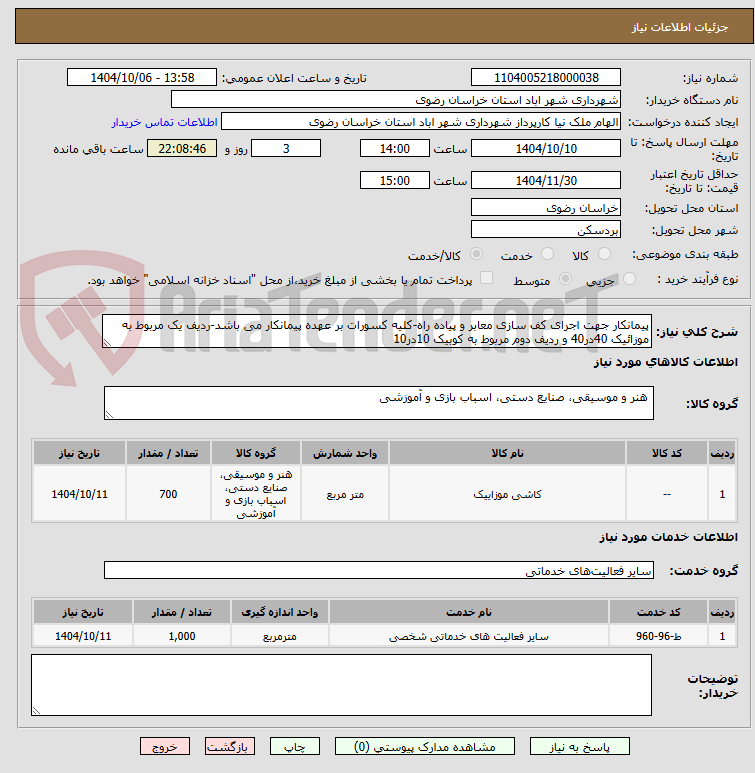Click the خروج exit button

pos(165,746)
